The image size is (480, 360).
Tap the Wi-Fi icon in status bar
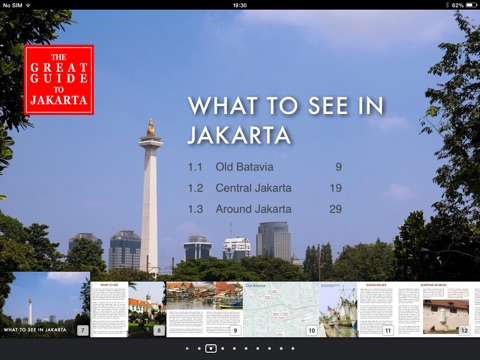point(28,5)
